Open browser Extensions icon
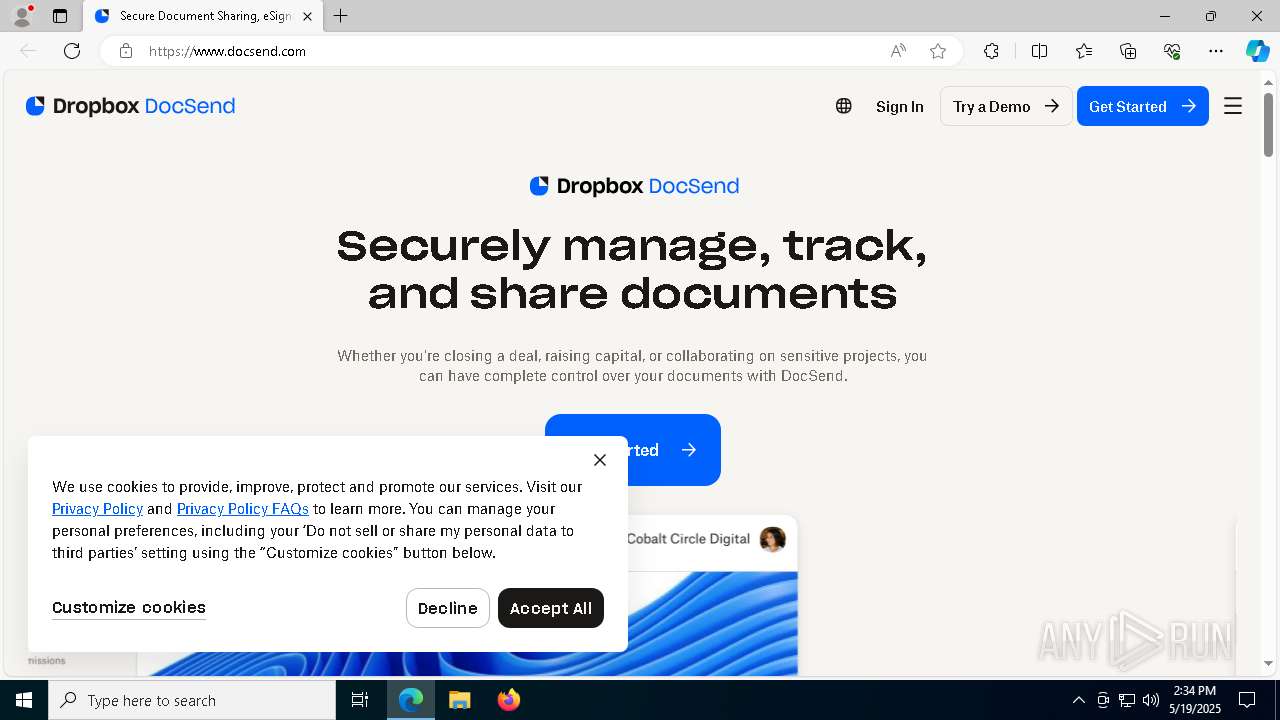The image size is (1280, 720). point(991,51)
